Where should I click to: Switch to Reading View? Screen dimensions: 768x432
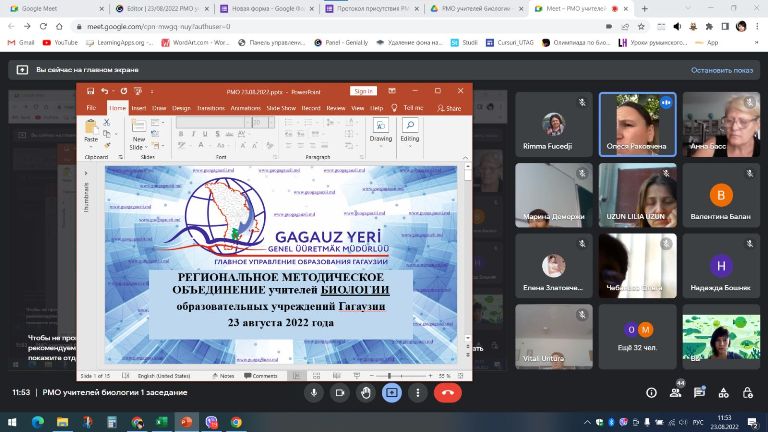coord(336,376)
